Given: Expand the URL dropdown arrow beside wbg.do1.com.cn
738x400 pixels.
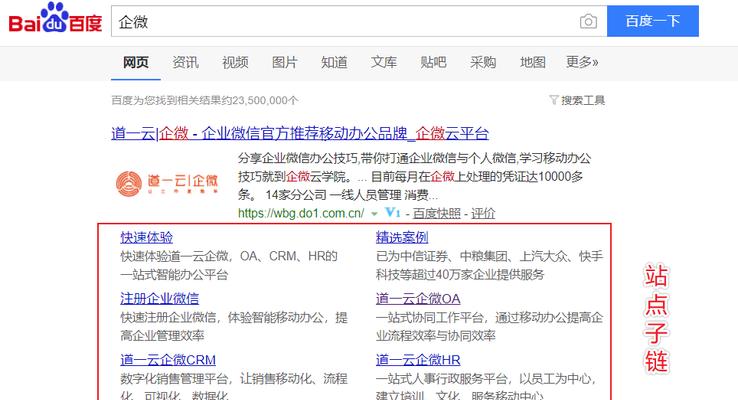Looking at the screenshot, I should click(374, 214).
